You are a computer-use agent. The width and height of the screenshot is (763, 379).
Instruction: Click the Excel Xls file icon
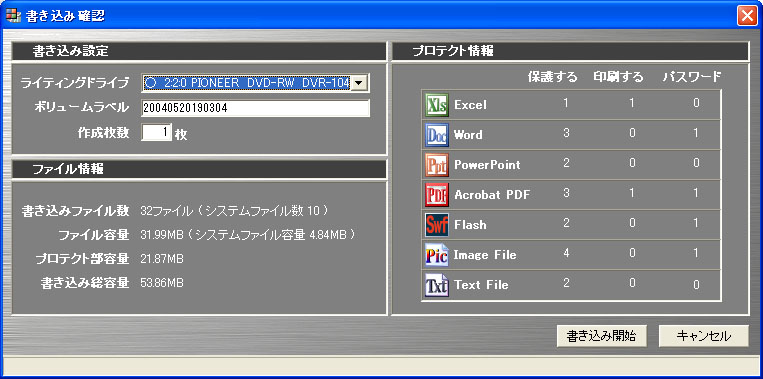click(x=436, y=105)
